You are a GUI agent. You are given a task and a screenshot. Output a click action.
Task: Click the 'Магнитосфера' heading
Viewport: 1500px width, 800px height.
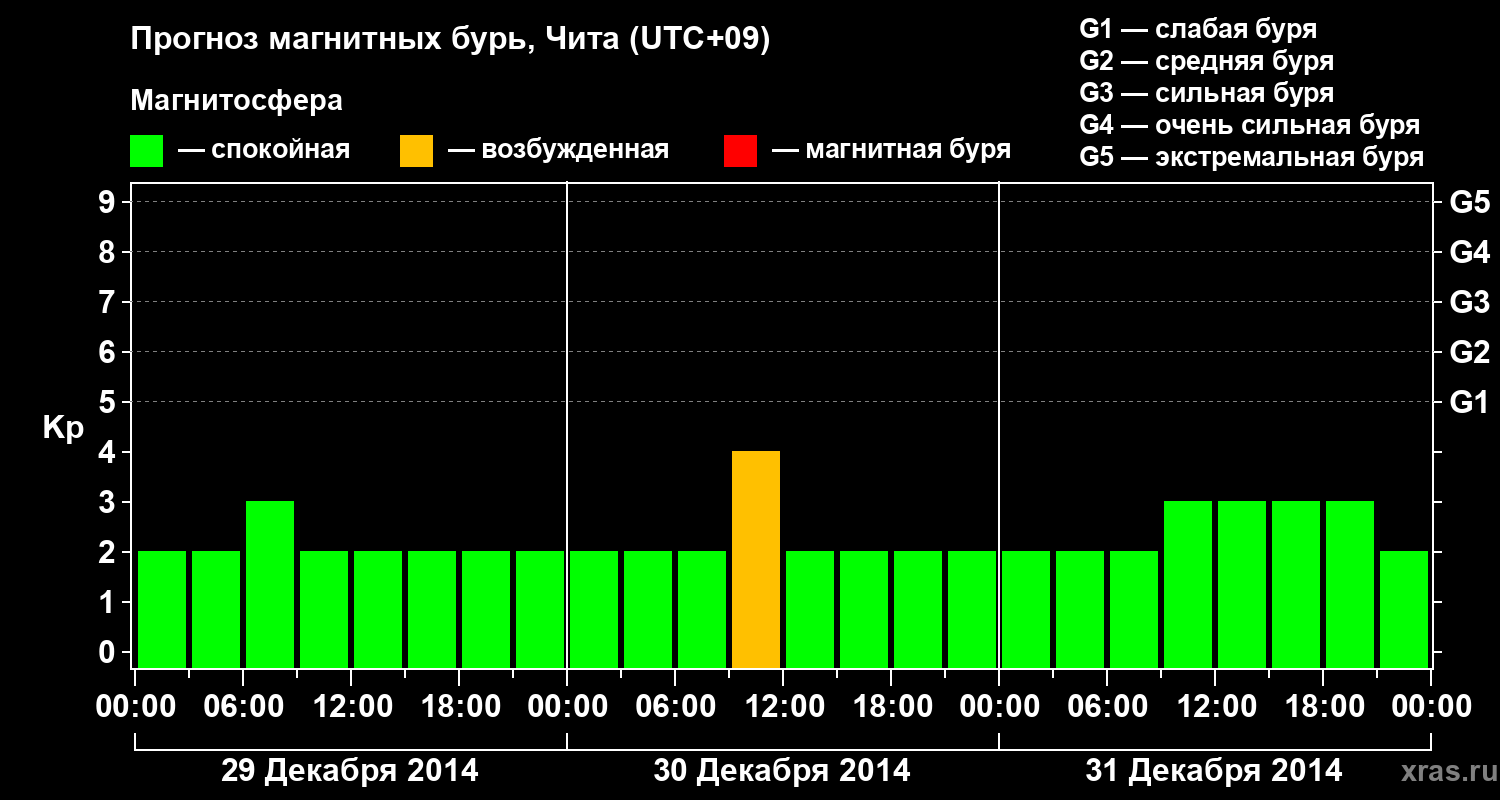click(x=237, y=101)
